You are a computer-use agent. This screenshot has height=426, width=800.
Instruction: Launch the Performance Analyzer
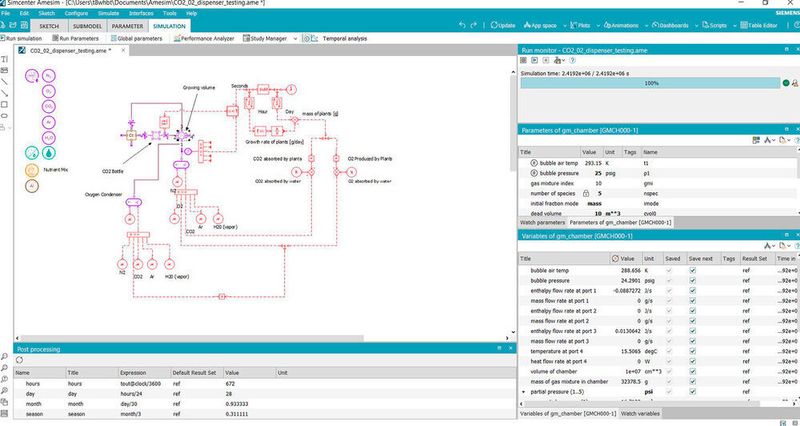204,38
